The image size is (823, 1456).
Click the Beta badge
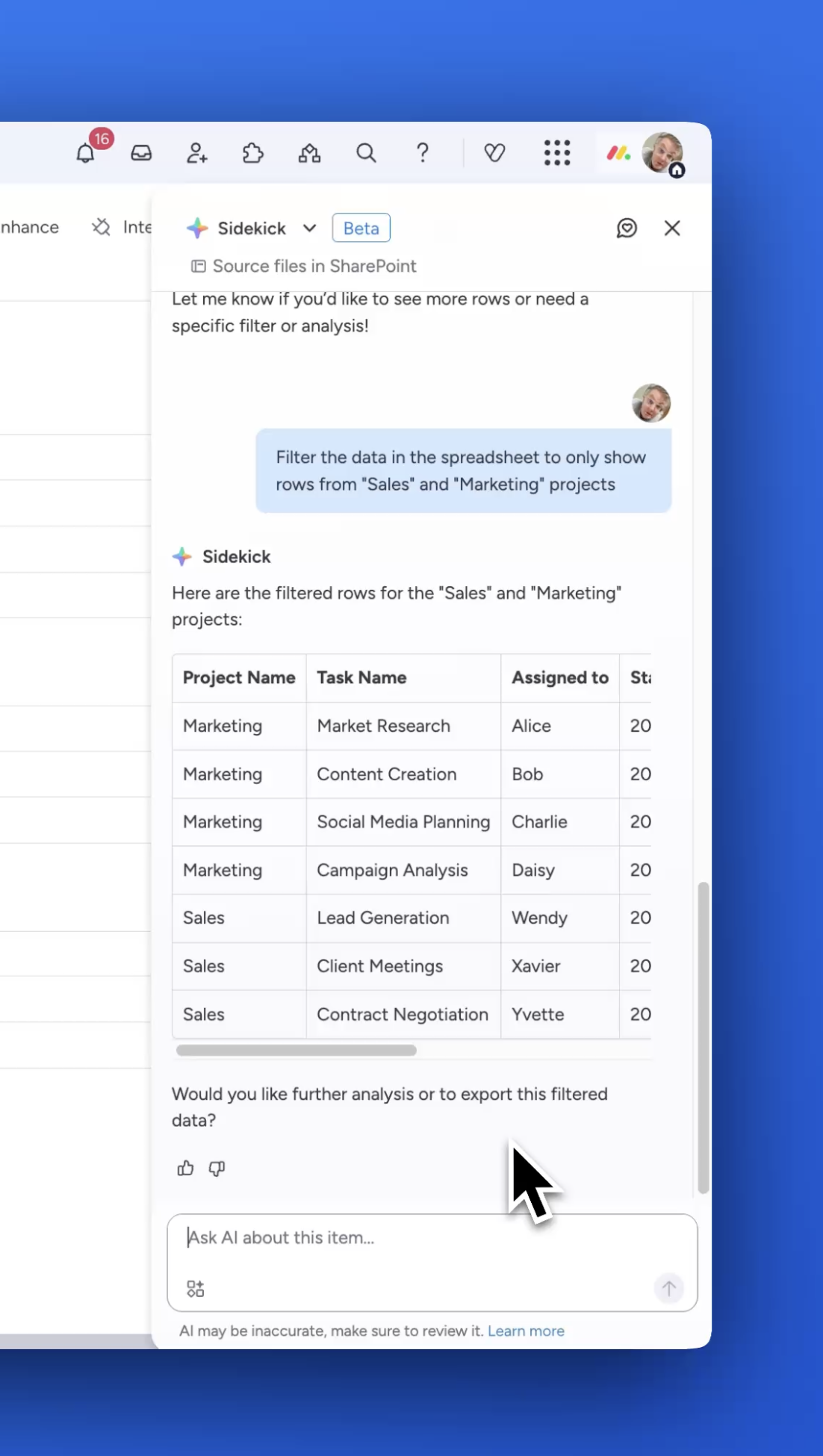(361, 228)
